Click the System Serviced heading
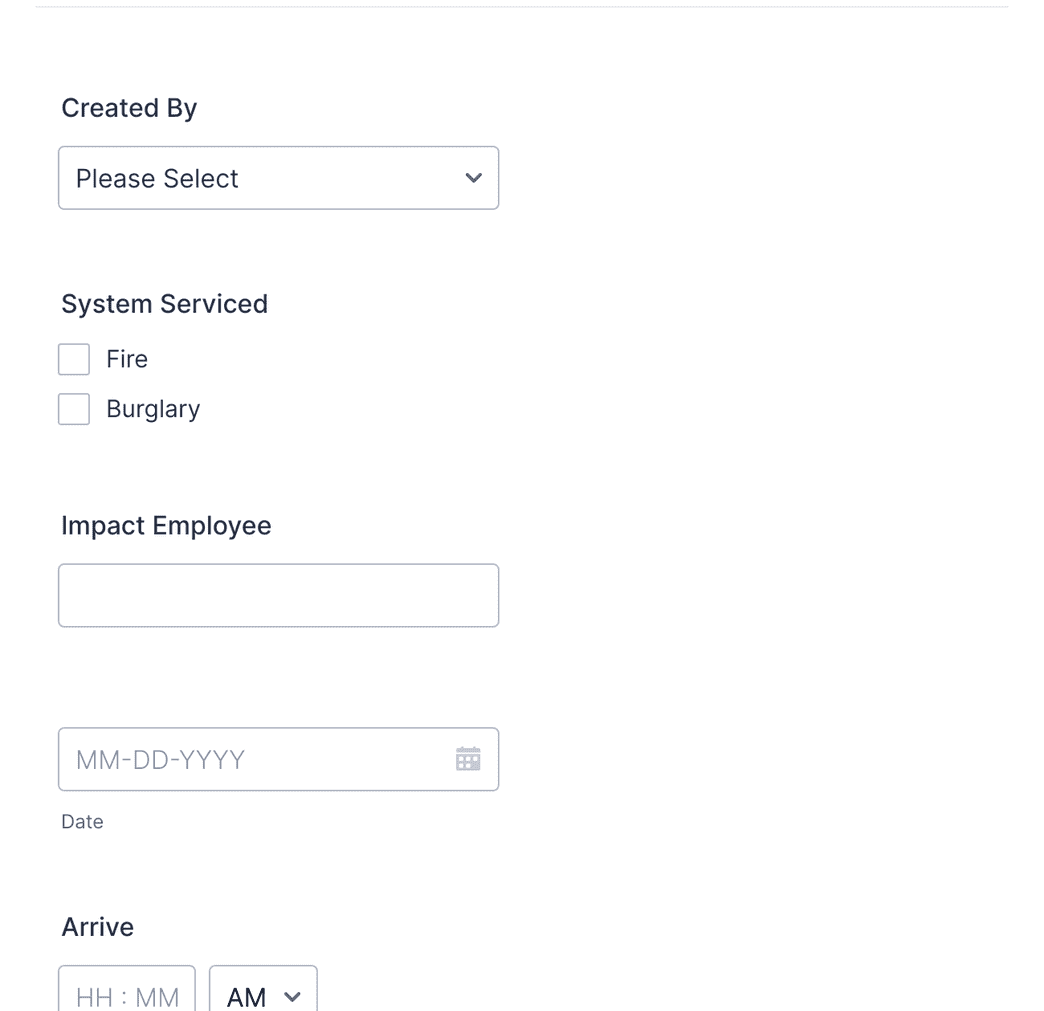The height and width of the screenshot is (1011, 1044). tap(164, 304)
